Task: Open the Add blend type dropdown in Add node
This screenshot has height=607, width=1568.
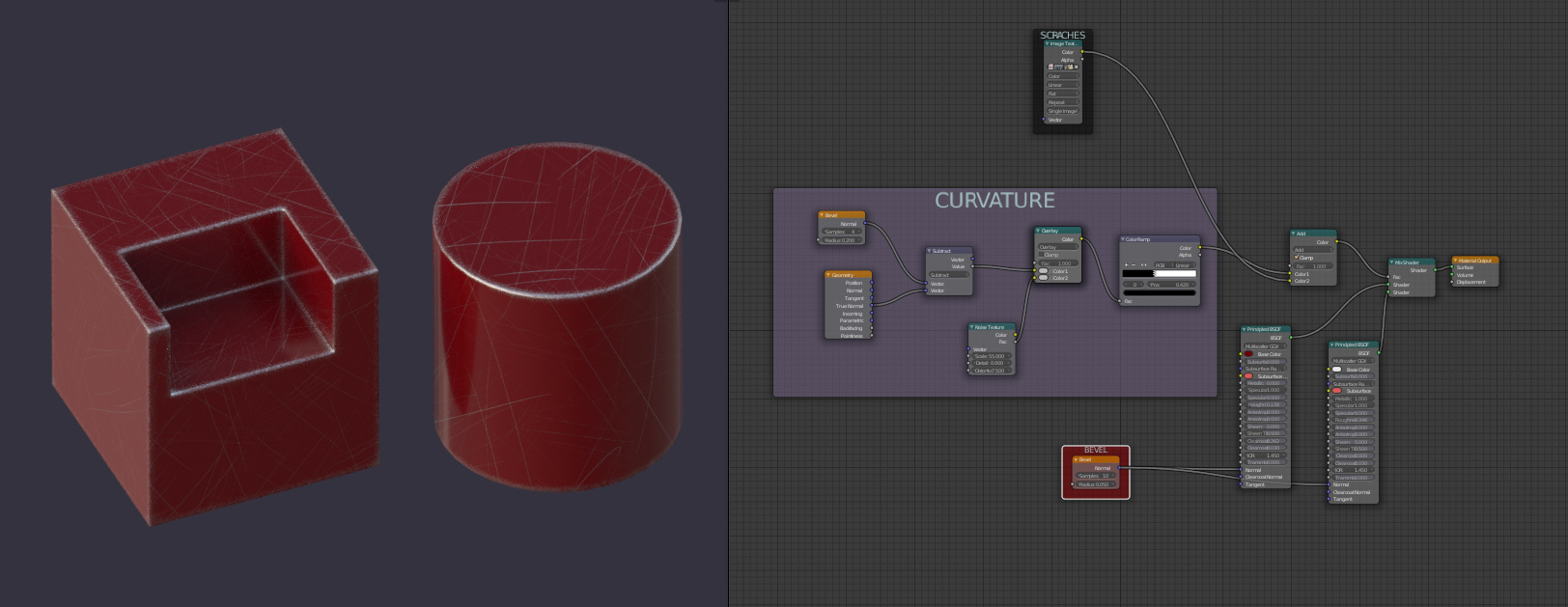Action: [x=1313, y=250]
